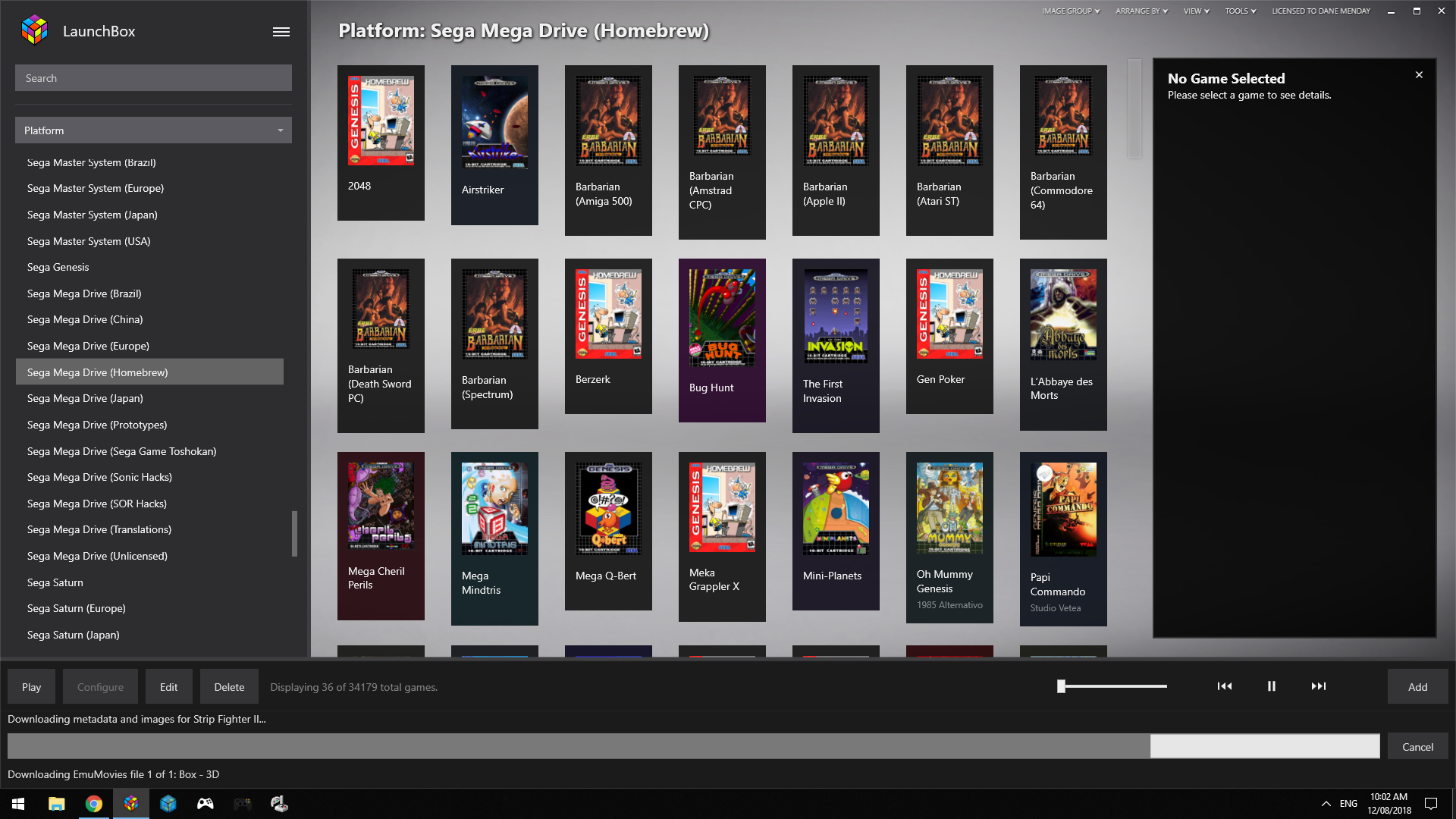The height and width of the screenshot is (819, 1456).
Task: Select L'Abbaye des Morts cover art
Action: pyautogui.click(x=1063, y=315)
